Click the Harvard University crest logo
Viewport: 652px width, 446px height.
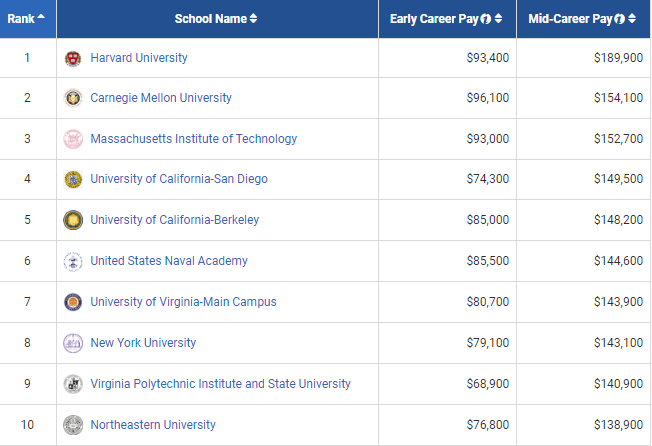click(x=72, y=58)
